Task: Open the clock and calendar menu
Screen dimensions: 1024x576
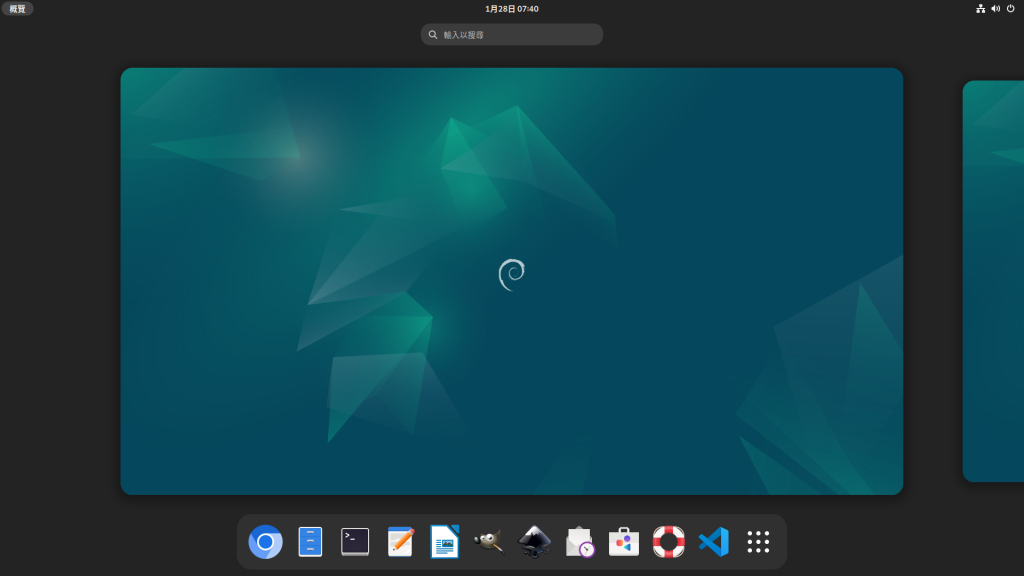Action: click(x=512, y=9)
